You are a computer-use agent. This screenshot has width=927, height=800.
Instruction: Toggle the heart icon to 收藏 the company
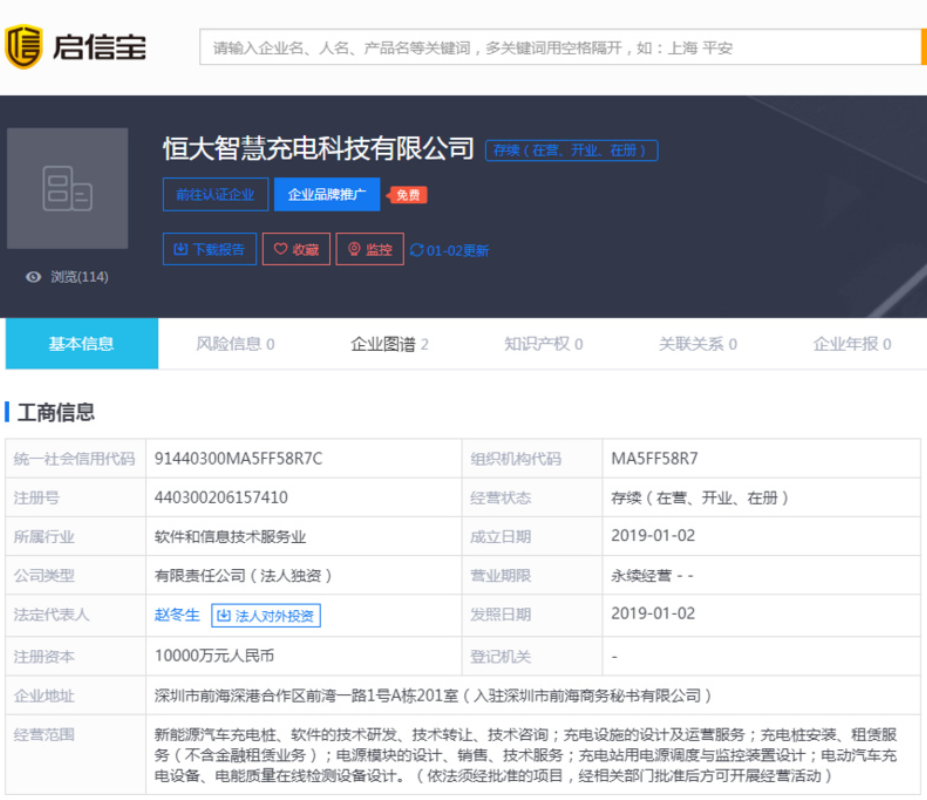[279, 249]
